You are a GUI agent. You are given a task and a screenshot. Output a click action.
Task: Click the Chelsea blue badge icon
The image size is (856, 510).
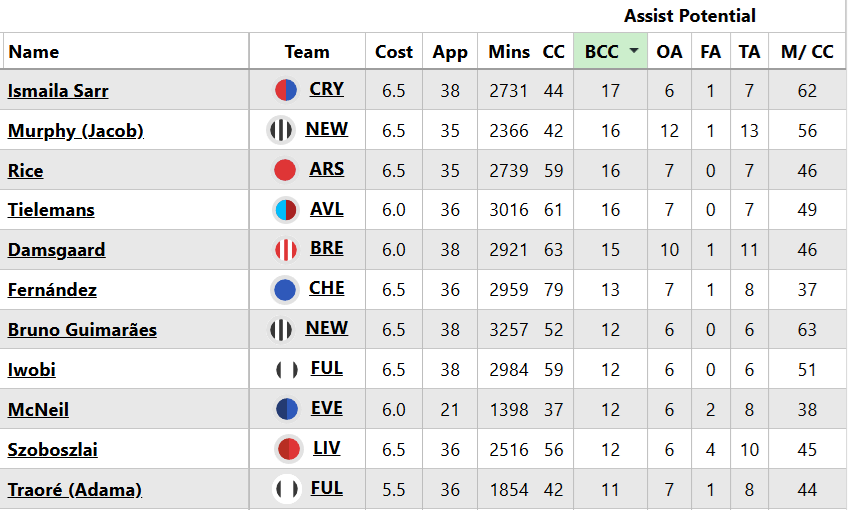[285, 290]
